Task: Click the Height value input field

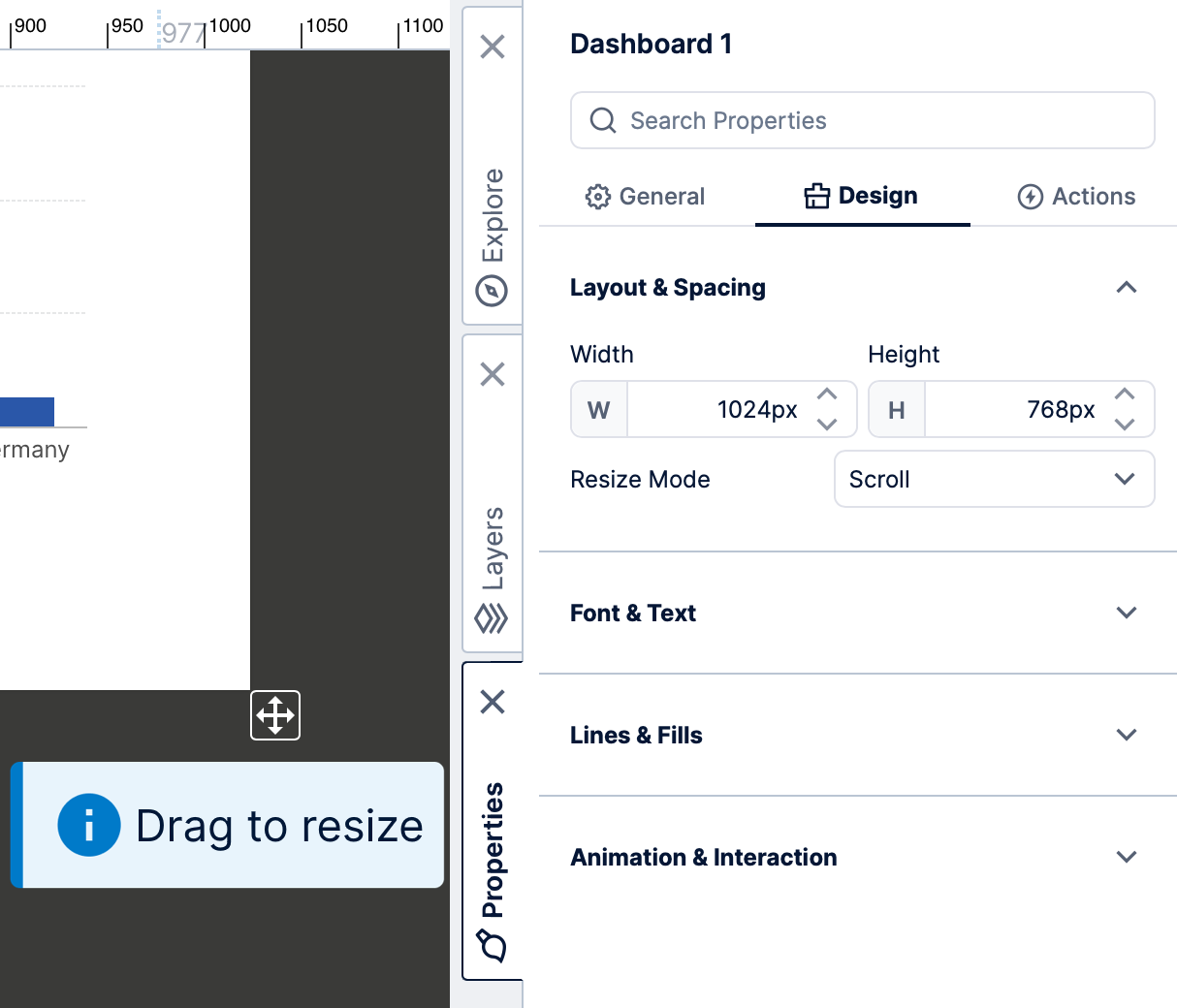Action: [x=1013, y=410]
